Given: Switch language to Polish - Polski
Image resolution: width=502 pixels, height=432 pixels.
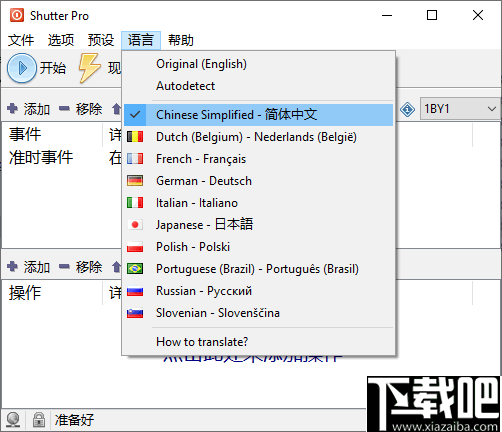Looking at the screenshot, I should click(259, 247).
